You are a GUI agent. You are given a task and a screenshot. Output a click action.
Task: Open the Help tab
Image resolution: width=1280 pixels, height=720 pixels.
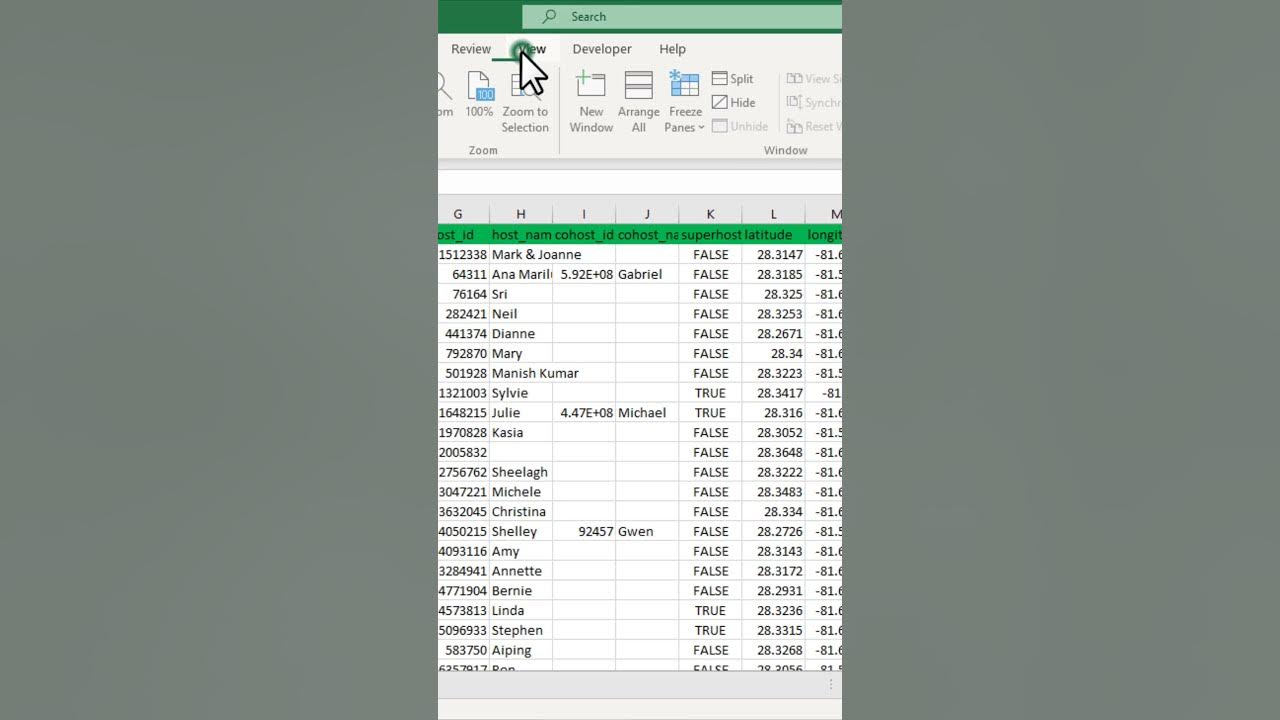coord(672,48)
